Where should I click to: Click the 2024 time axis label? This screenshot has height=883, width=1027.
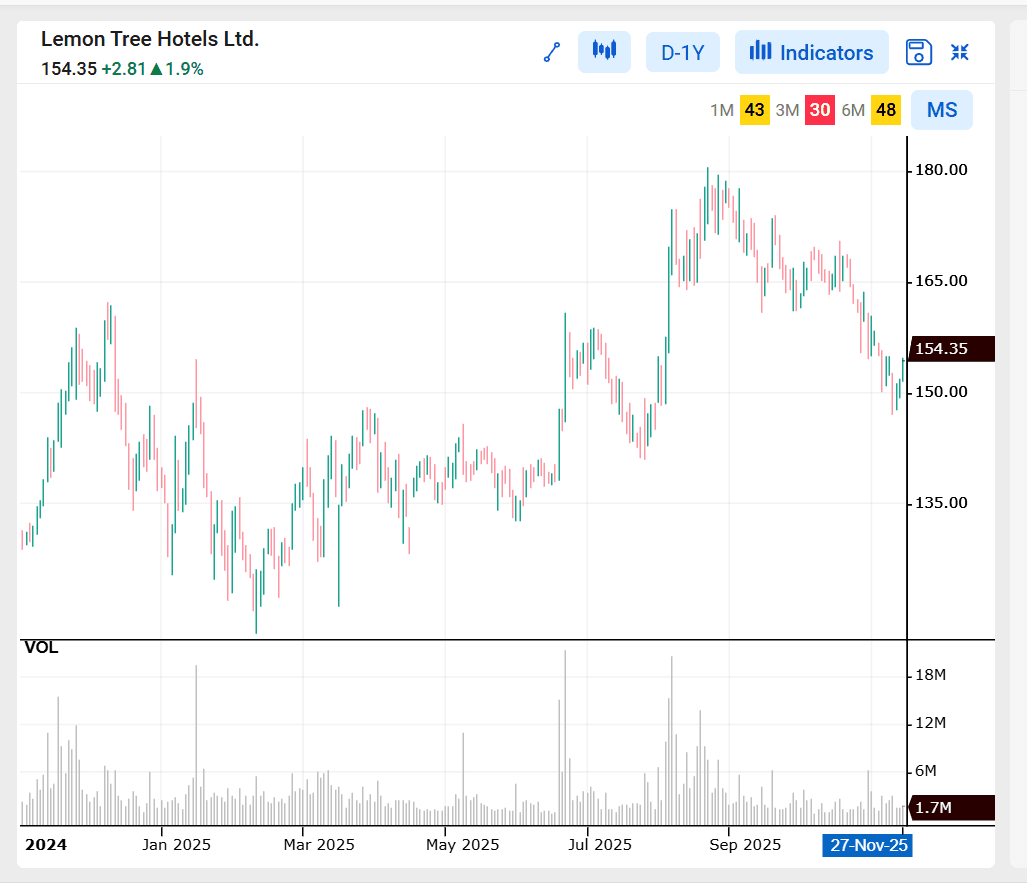45,845
